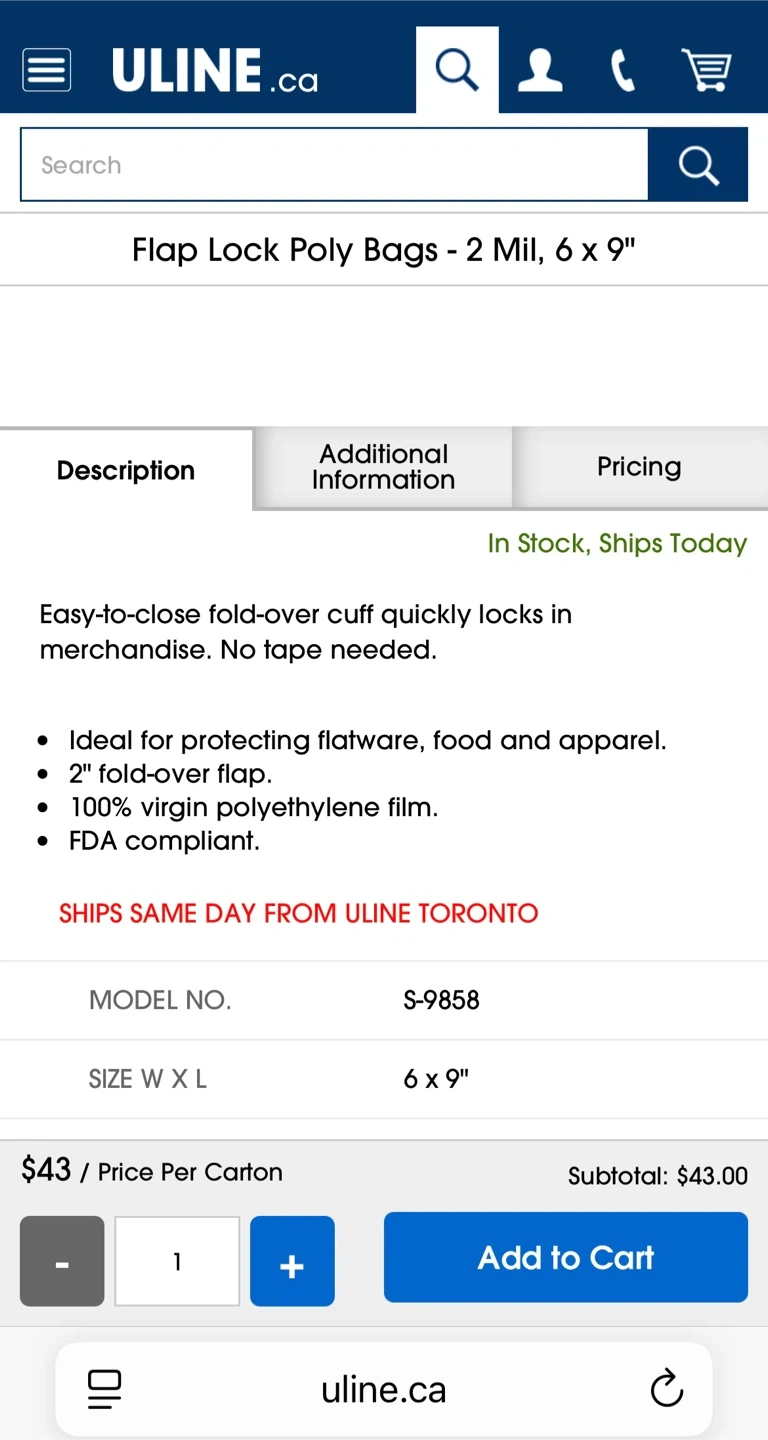
Task: Tap the uline.ca address bar
Action: (384, 1389)
